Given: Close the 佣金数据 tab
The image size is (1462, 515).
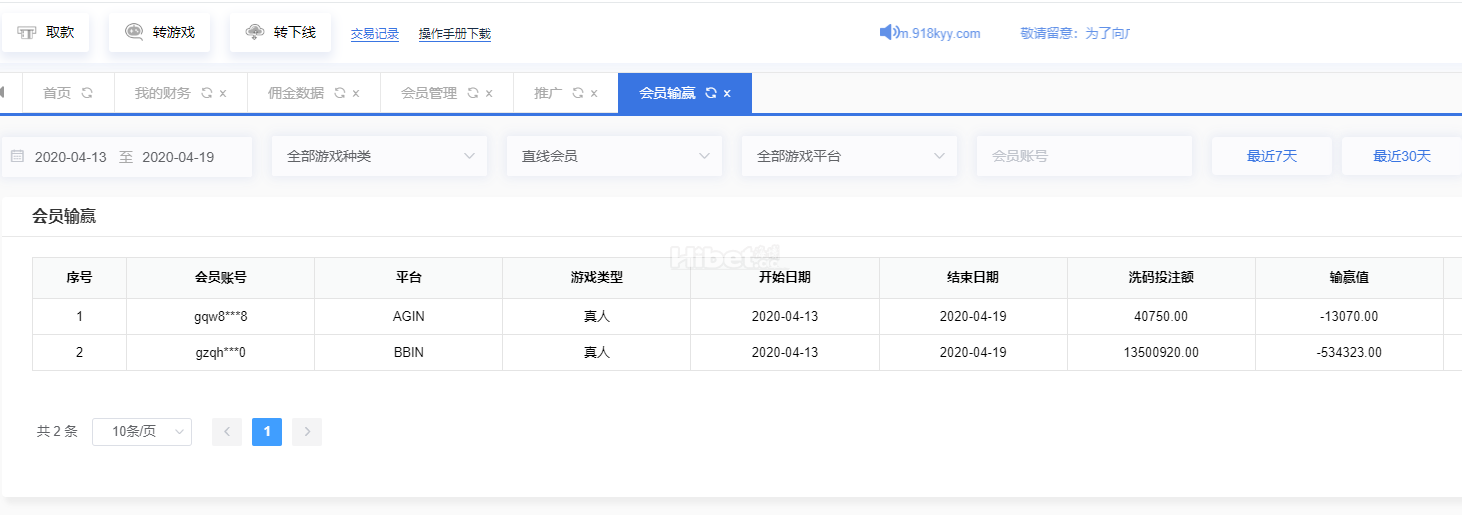Looking at the screenshot, I should pyautogui.click(x=356, y=93).
